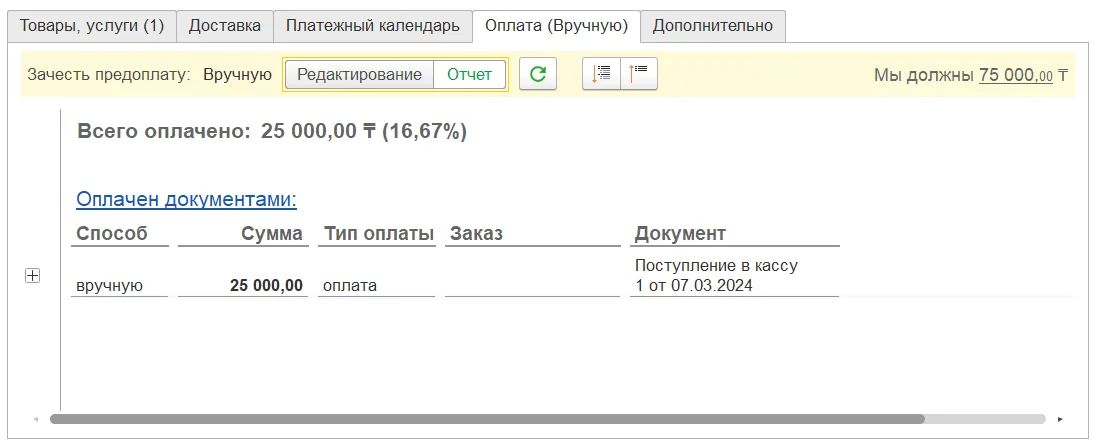Click the Всего оплачено total text

271,132
